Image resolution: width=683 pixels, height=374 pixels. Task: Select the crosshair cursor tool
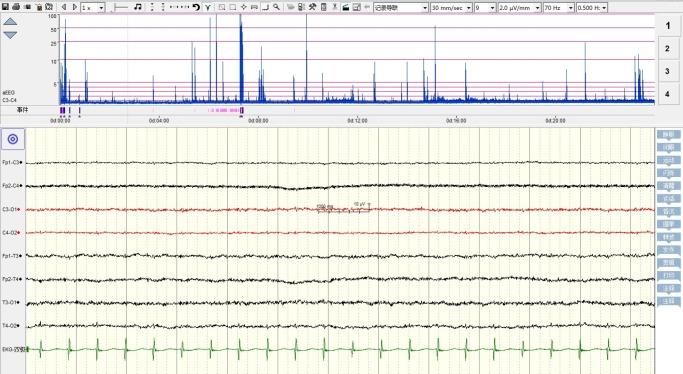[x=243, y=7]
